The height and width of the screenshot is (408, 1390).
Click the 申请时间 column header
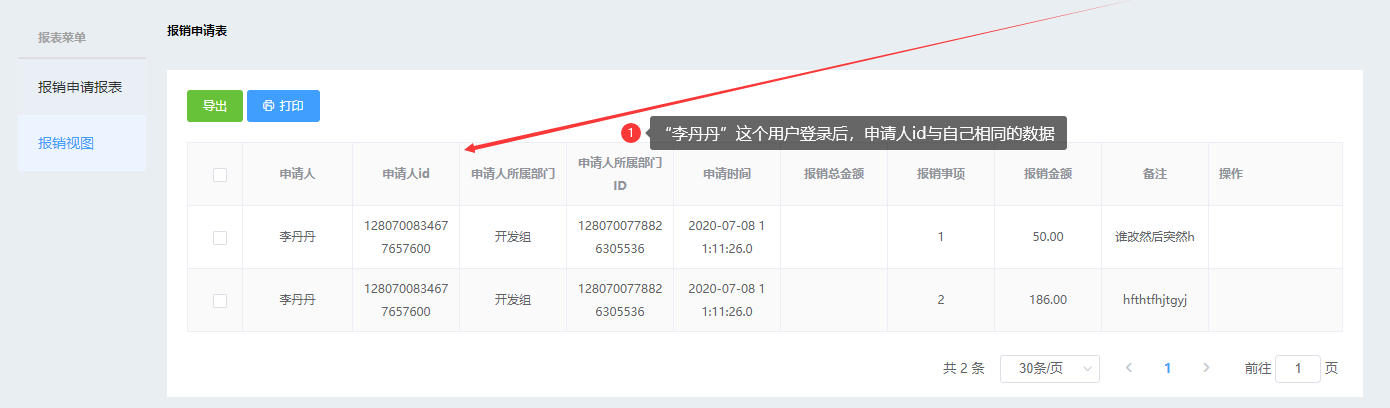click(x=727, y=174)
